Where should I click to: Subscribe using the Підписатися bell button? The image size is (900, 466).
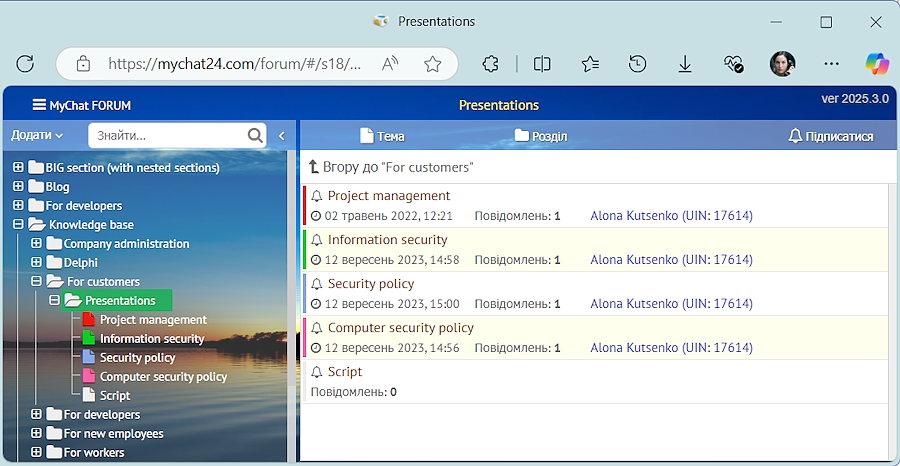click(x=830, y=136)
